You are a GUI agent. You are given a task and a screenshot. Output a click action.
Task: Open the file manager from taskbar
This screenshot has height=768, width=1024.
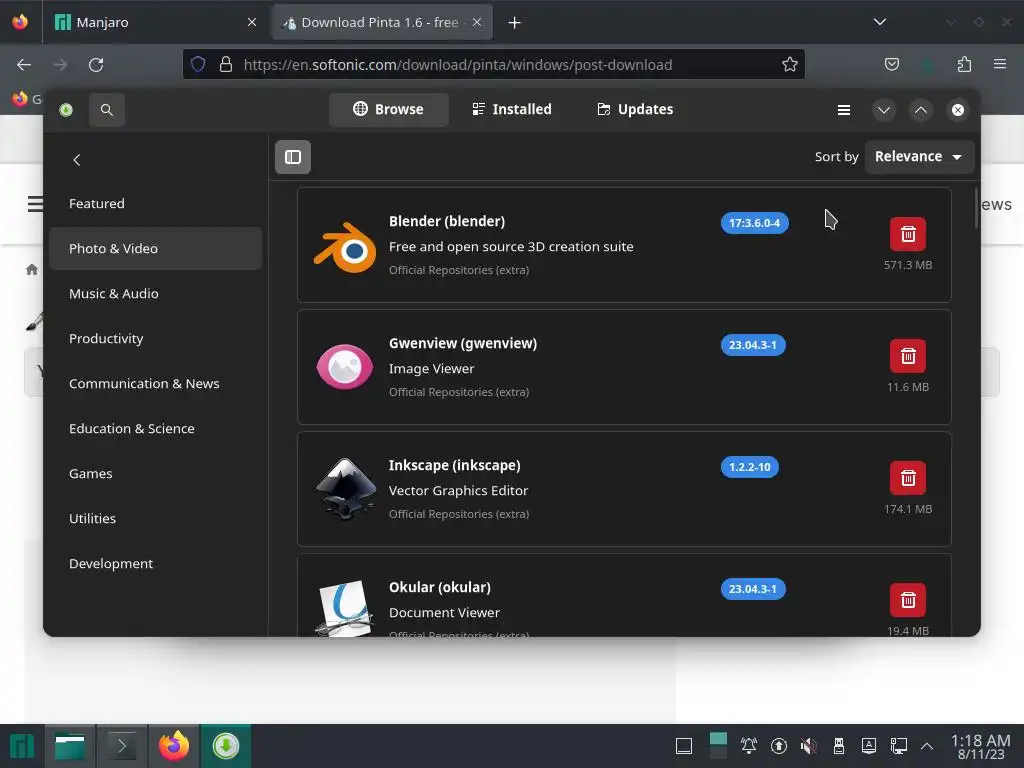(x=70, y=746)
